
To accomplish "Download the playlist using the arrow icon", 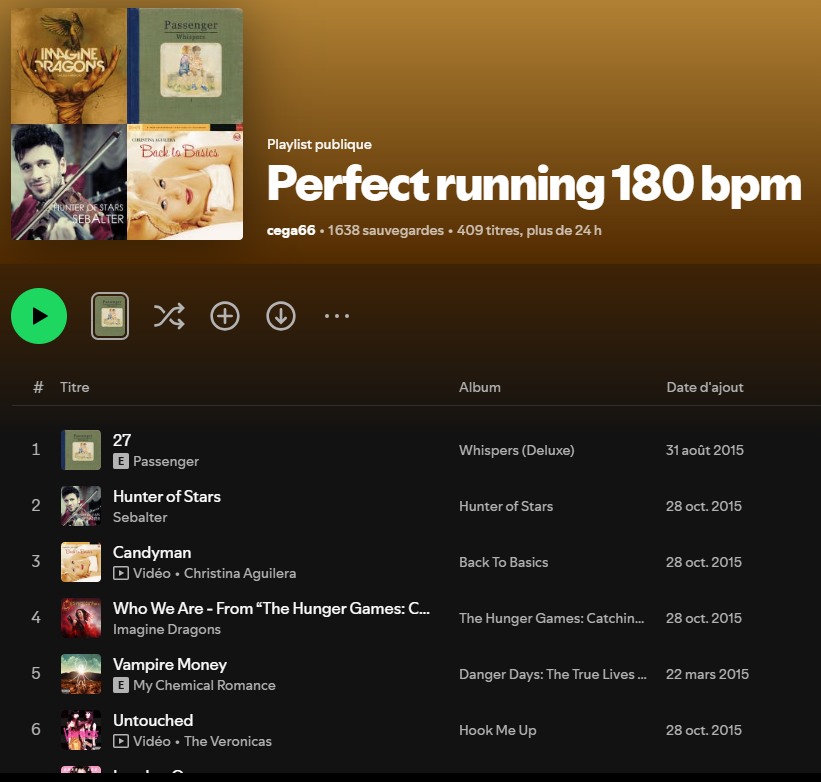I will point(281,317).
